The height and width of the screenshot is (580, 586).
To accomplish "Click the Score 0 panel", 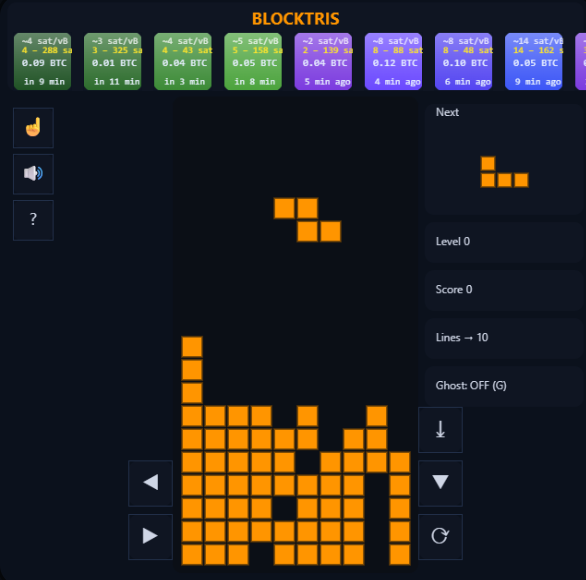I will (x=504, y=290).
